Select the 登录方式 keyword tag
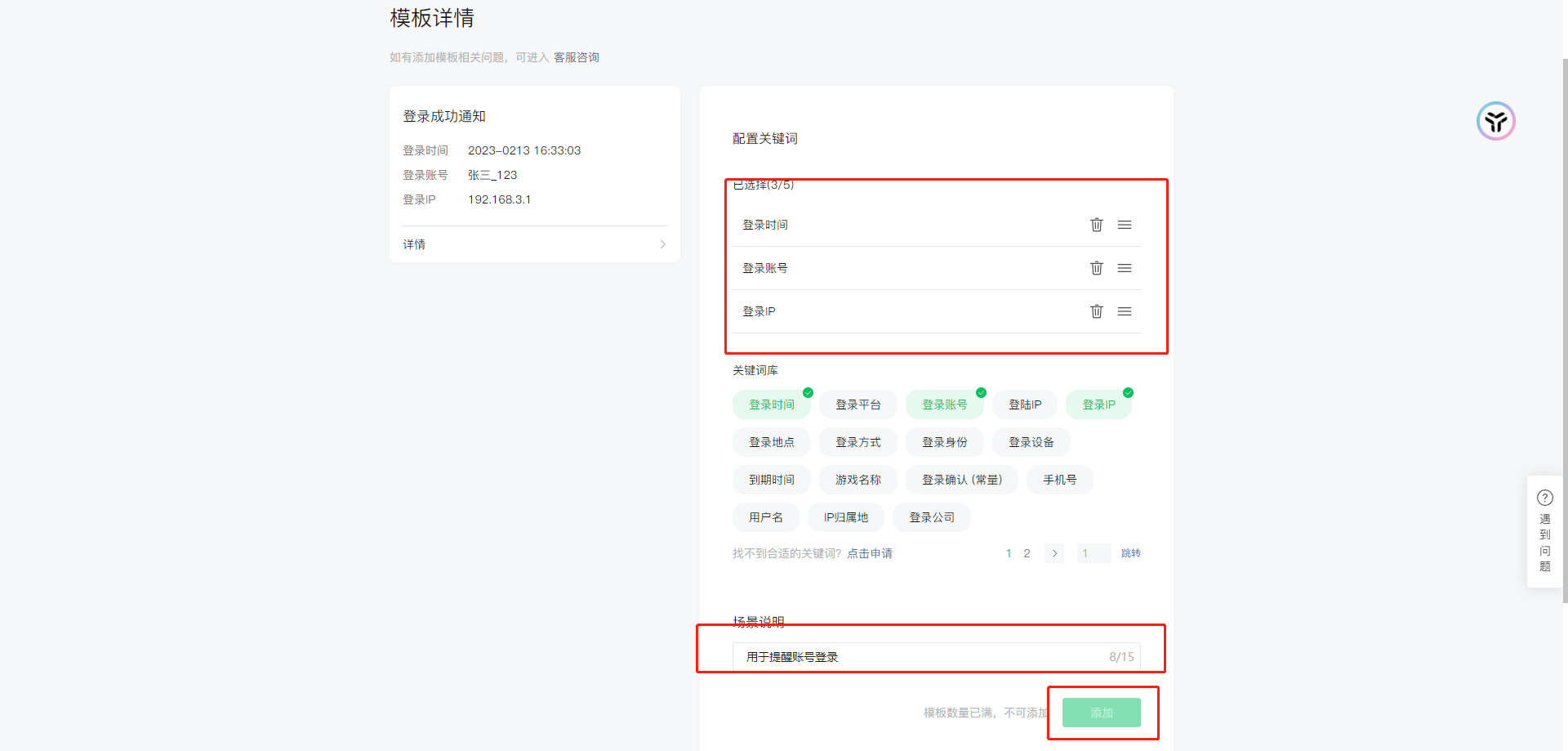1568x751 pixels. click(x=858, y=442)
